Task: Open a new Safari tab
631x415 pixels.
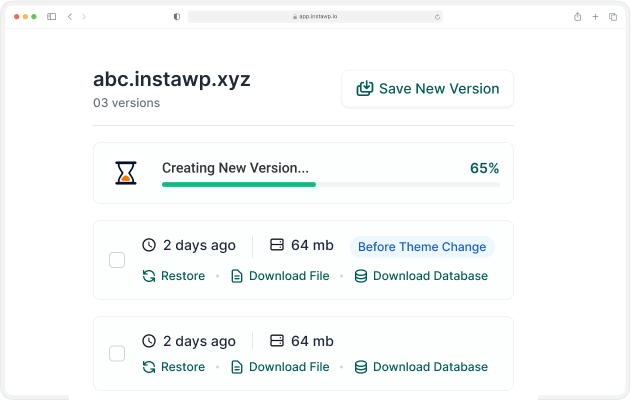Action: 596,17
